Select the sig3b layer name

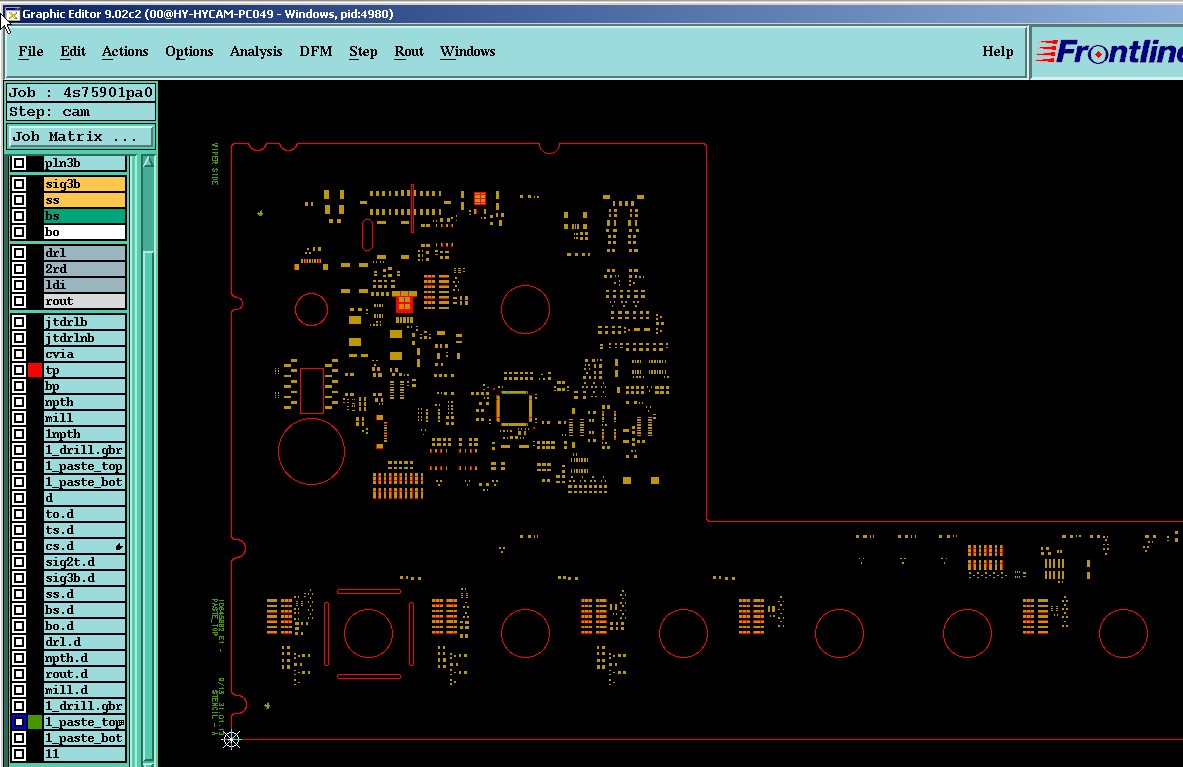84,184
